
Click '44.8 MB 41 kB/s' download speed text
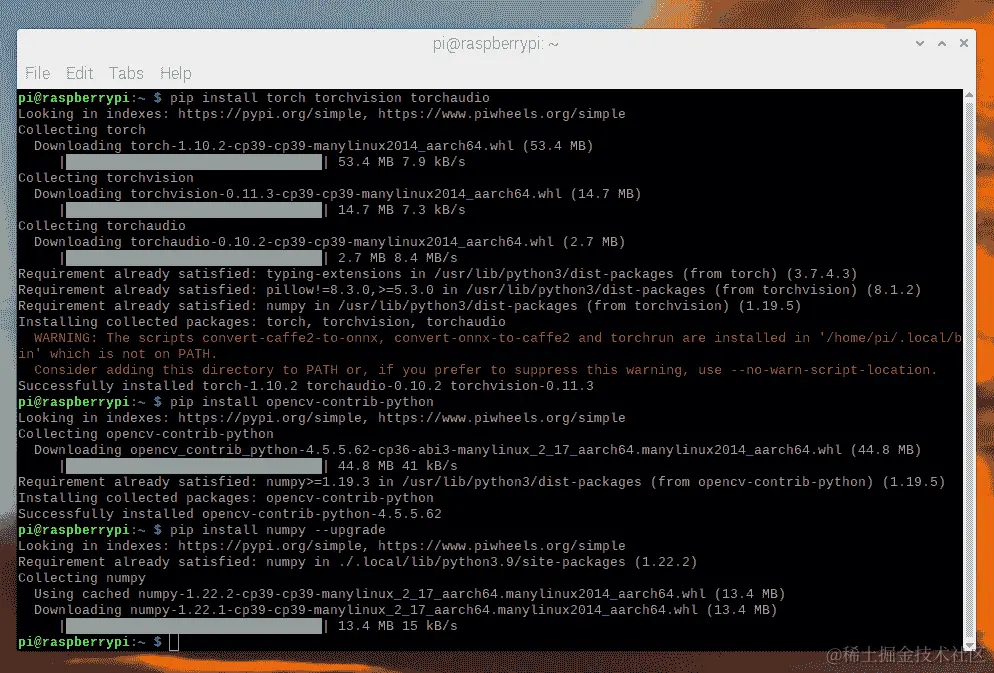397,466
